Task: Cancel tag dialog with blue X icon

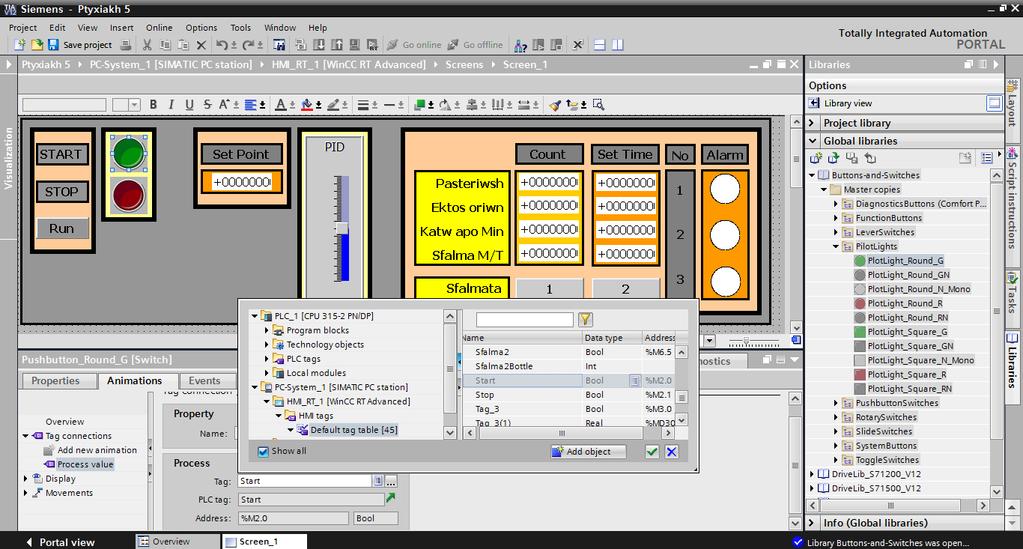Action: 671,451
